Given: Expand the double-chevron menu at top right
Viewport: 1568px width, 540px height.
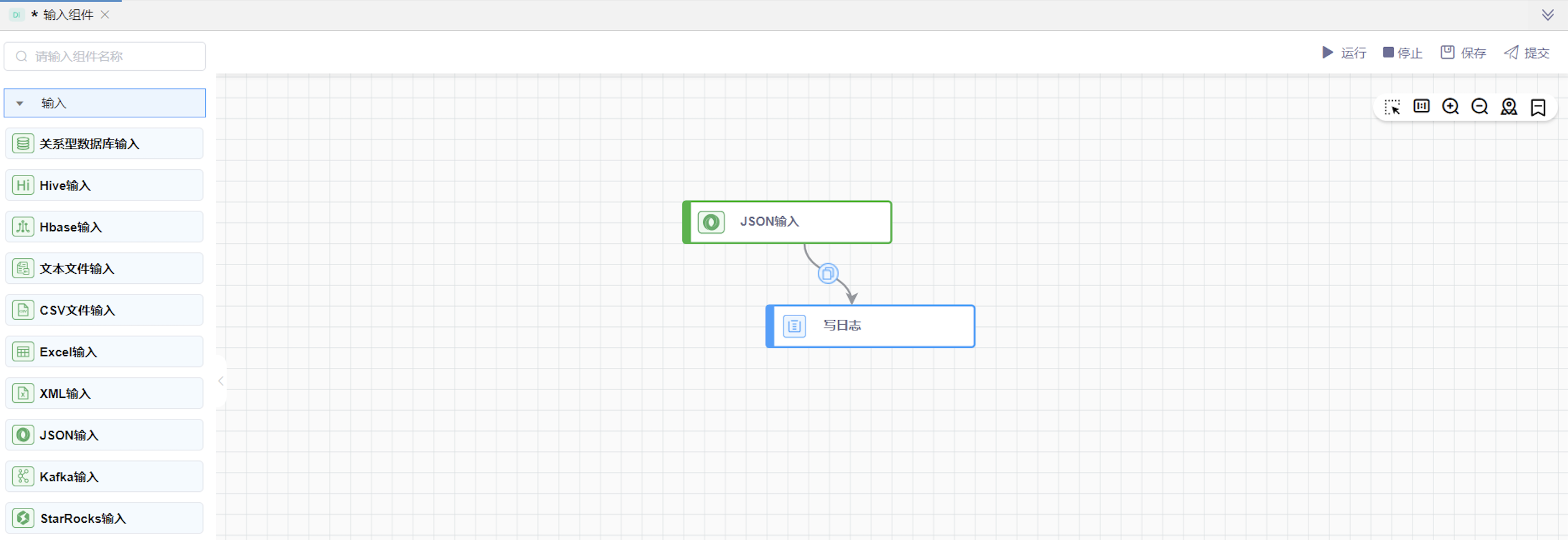Looking at the screenshot, I should [1548, 14].
